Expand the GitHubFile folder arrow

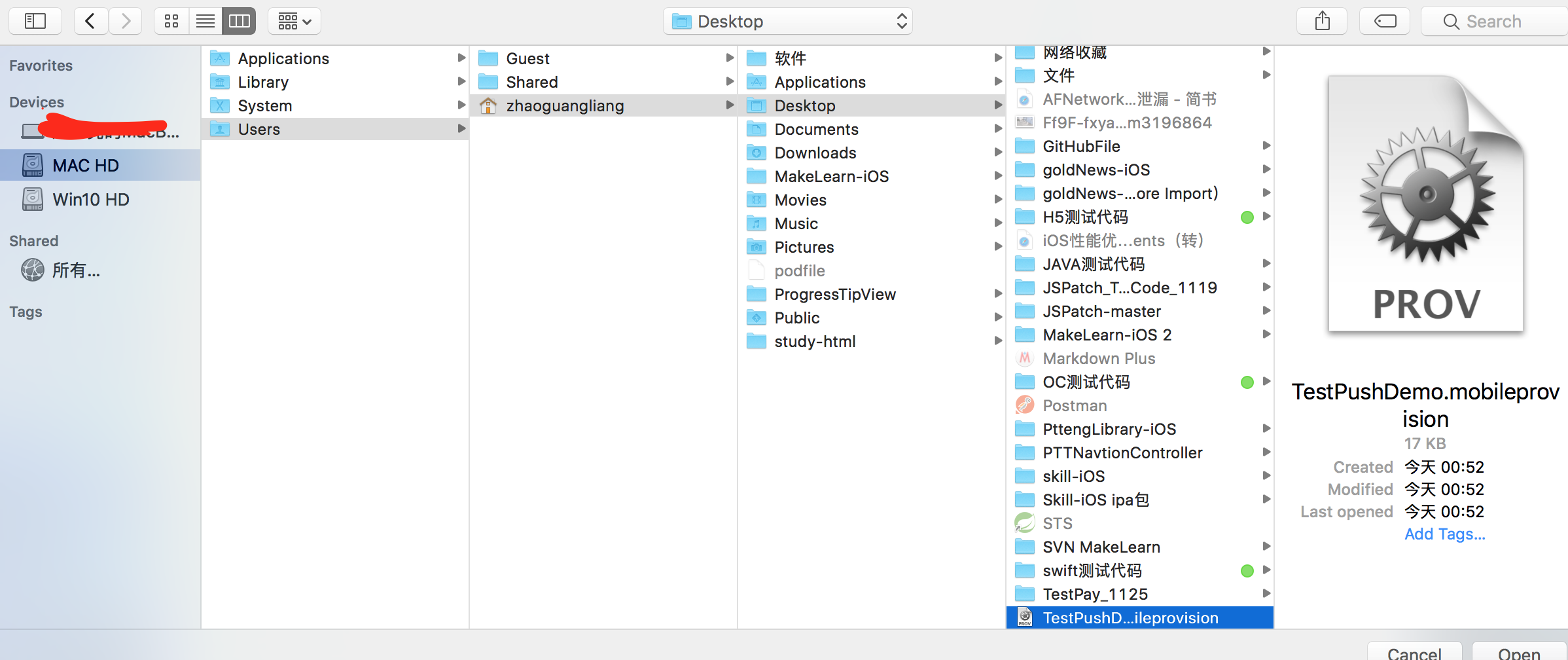(x=1266, y=146)
